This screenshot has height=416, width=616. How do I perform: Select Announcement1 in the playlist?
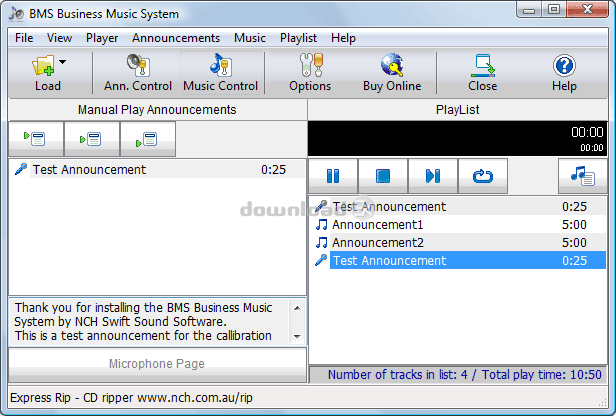458,224
